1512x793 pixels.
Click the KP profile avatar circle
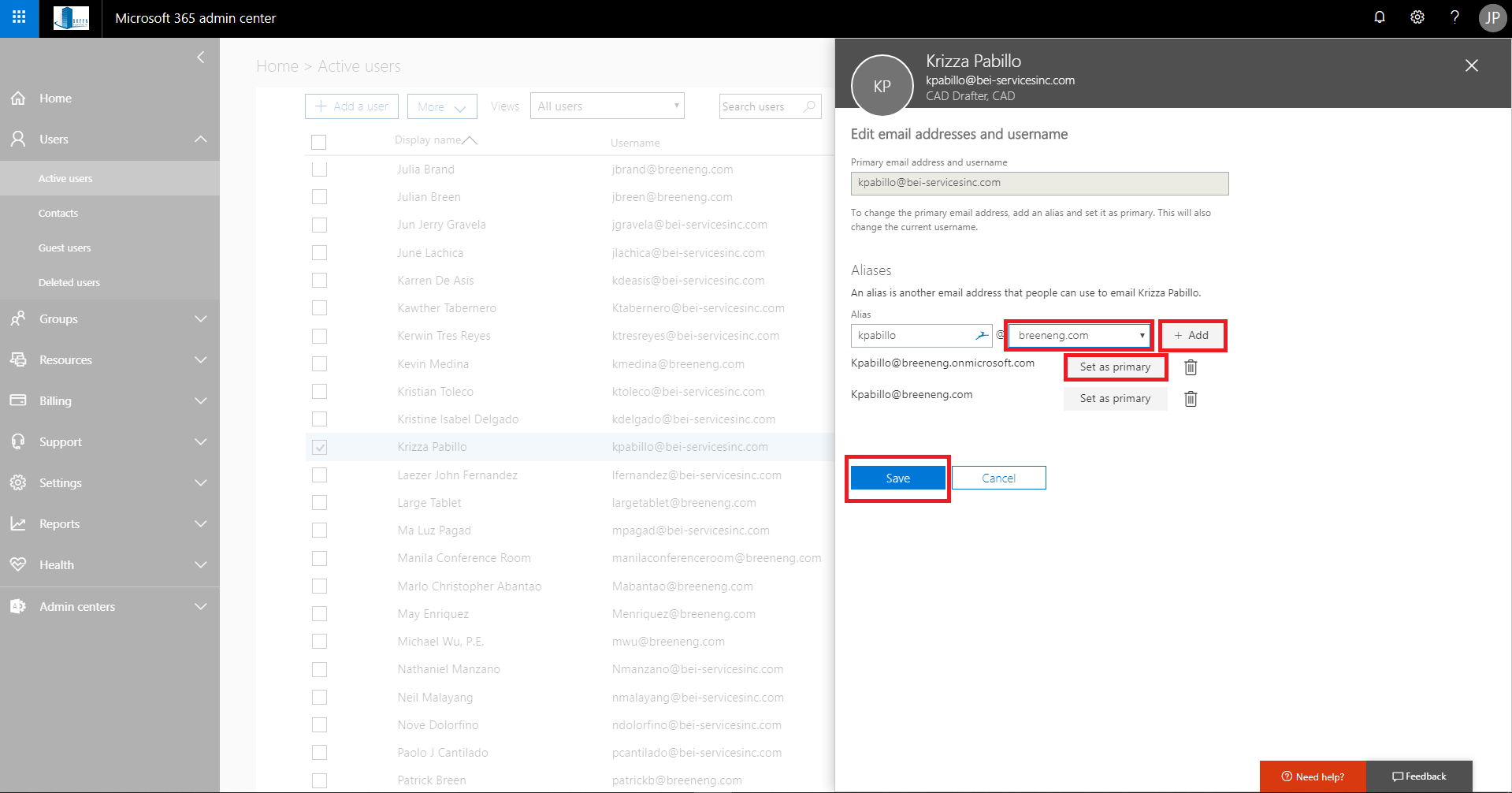point(882,86)
